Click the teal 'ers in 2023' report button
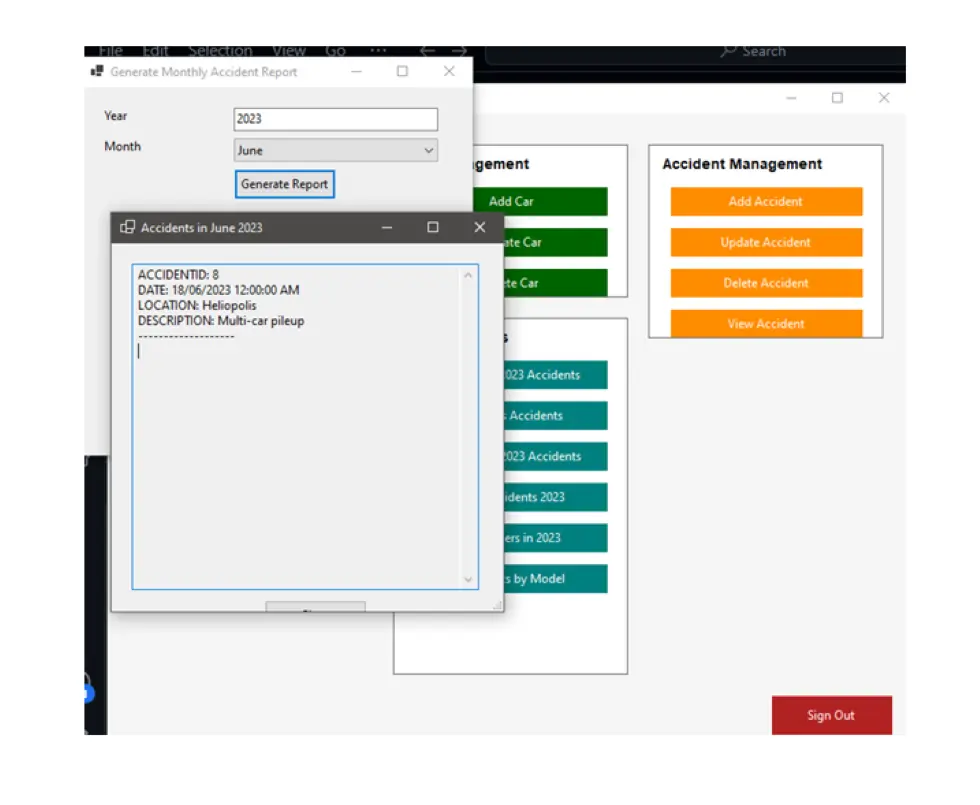Screen dimensions: 980x805 click(x=555, y=538)
